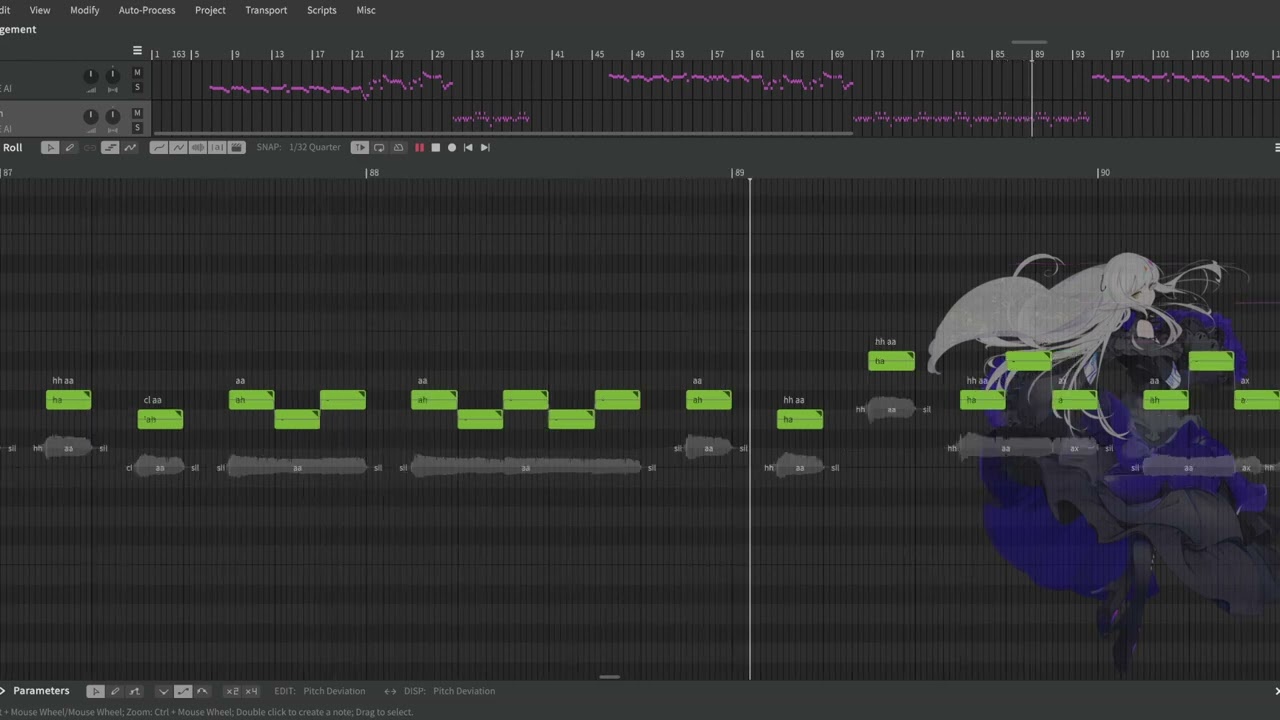Click the x2 vertical zoom button

pos(232,691)
